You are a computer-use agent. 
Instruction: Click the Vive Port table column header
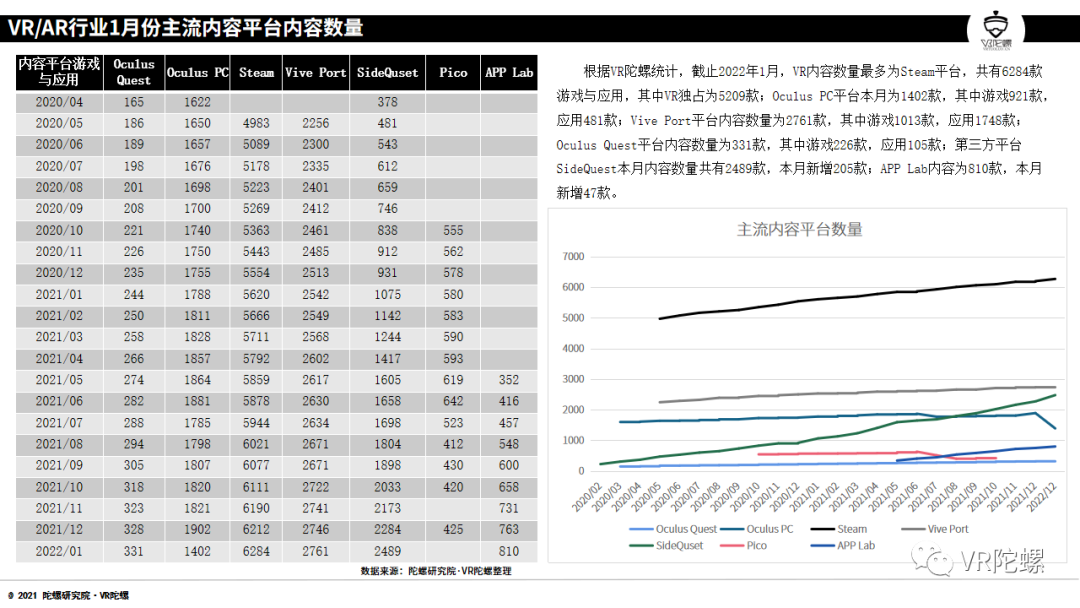(315, 72)
